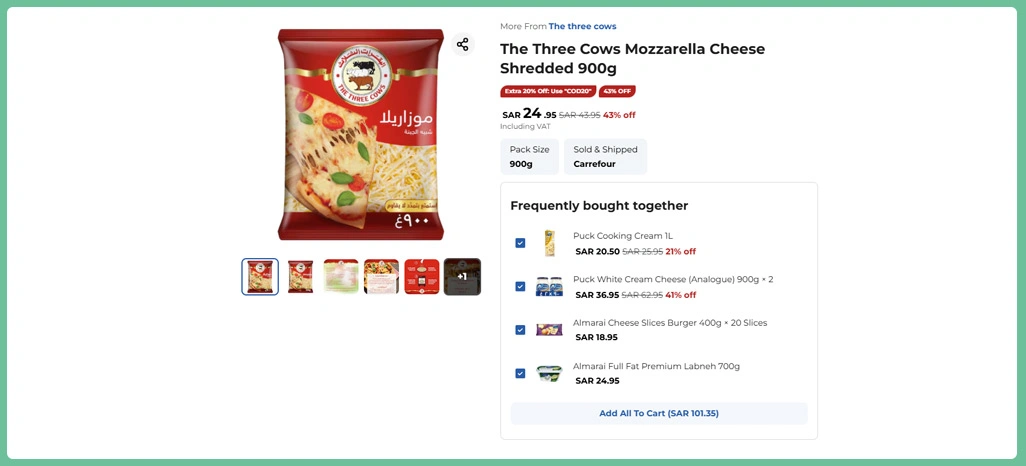Deselect Almarai Cheese Slices Burger checkbox
1026x466 pixels.
(x=520, y=330)
